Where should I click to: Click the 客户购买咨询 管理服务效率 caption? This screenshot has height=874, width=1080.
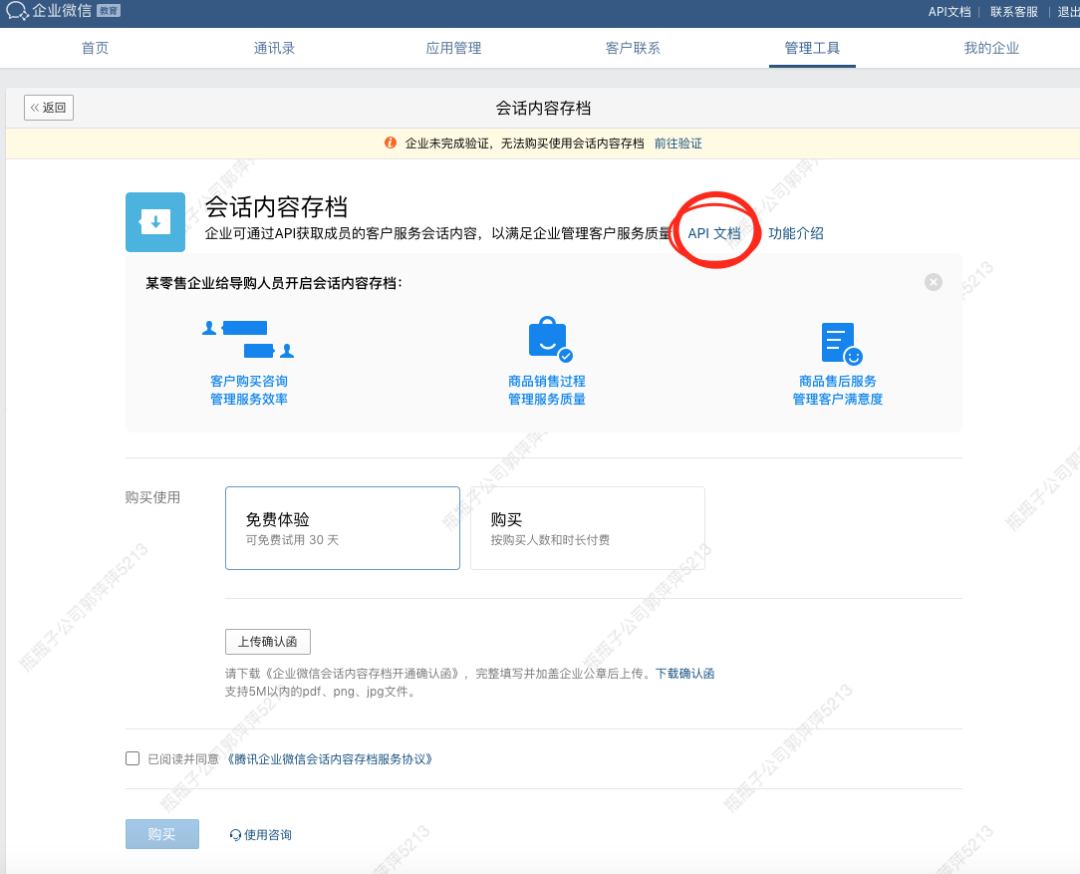249,390
